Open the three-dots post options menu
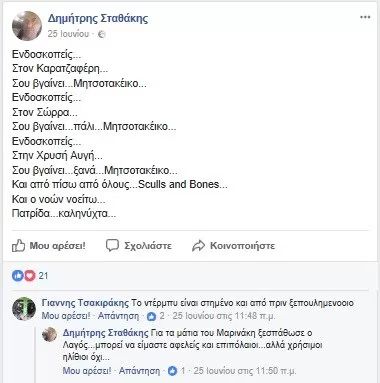Image resolution: width=380 pixels, height=383 pixels. 365,17
